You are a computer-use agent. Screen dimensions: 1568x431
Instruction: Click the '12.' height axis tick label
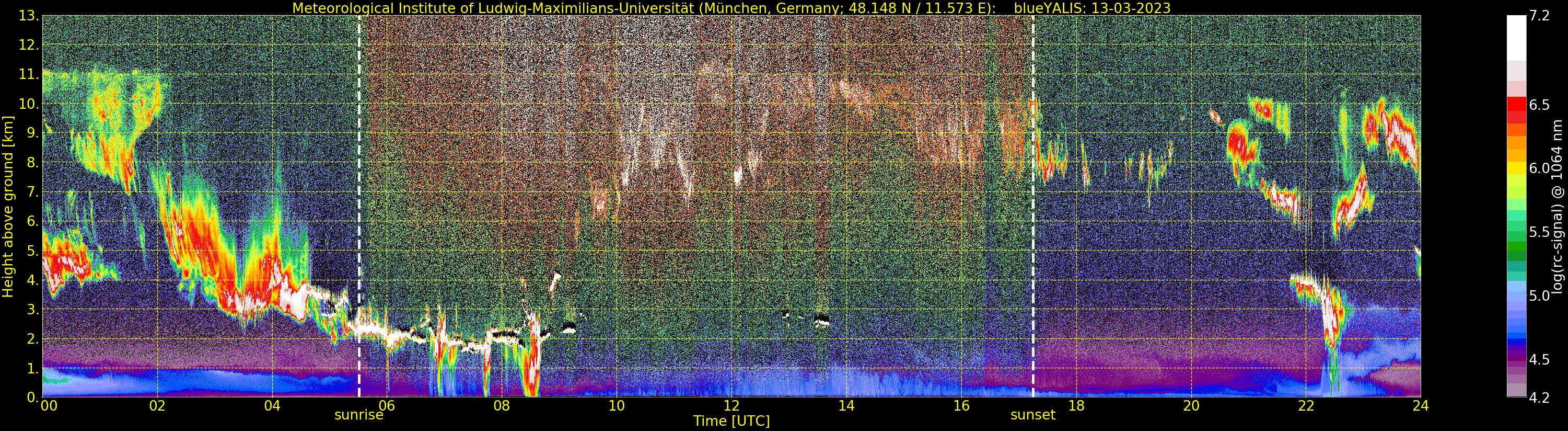click(x=29, y=45)
